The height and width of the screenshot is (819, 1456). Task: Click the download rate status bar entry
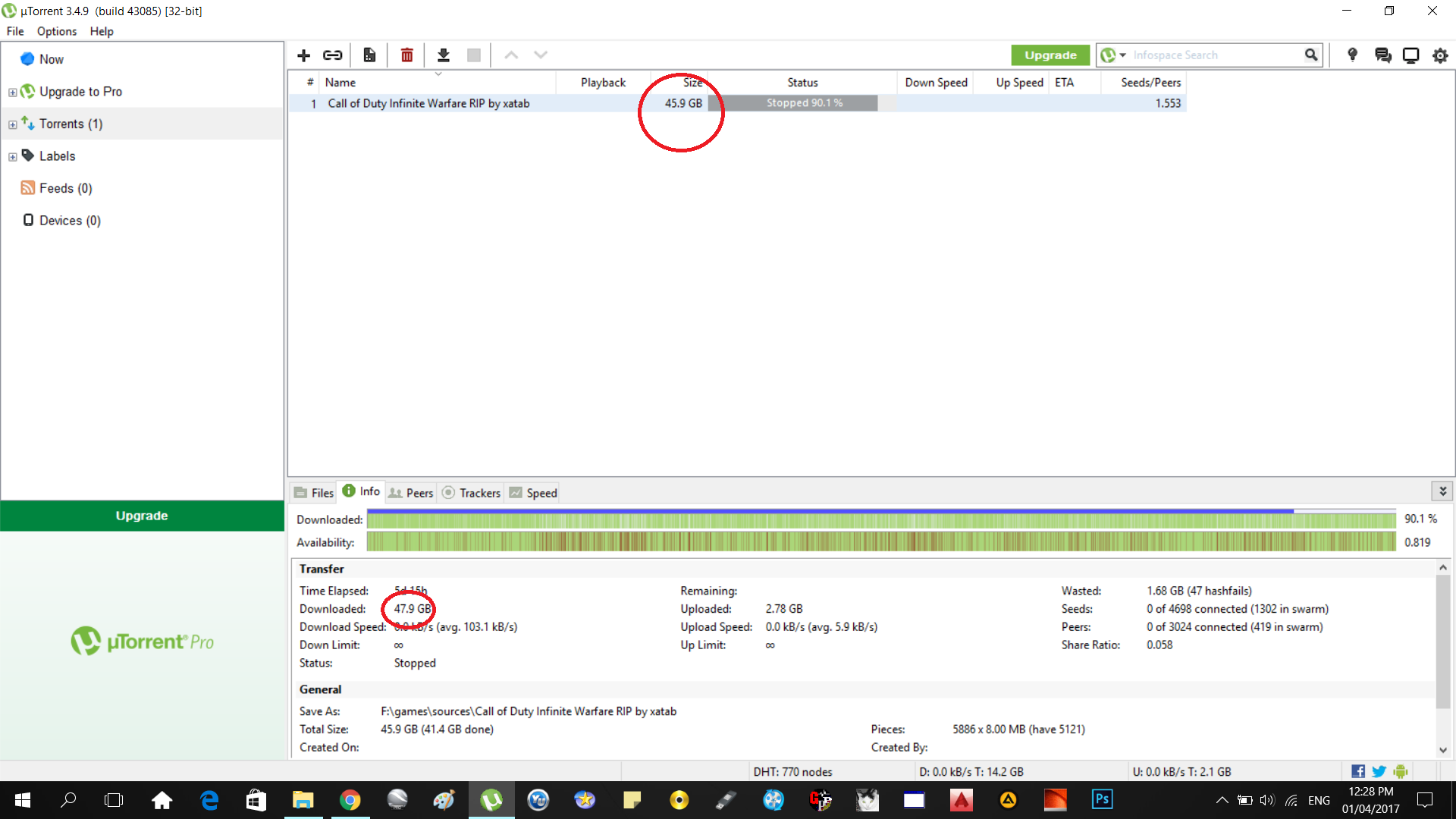[x=971, y=771]
